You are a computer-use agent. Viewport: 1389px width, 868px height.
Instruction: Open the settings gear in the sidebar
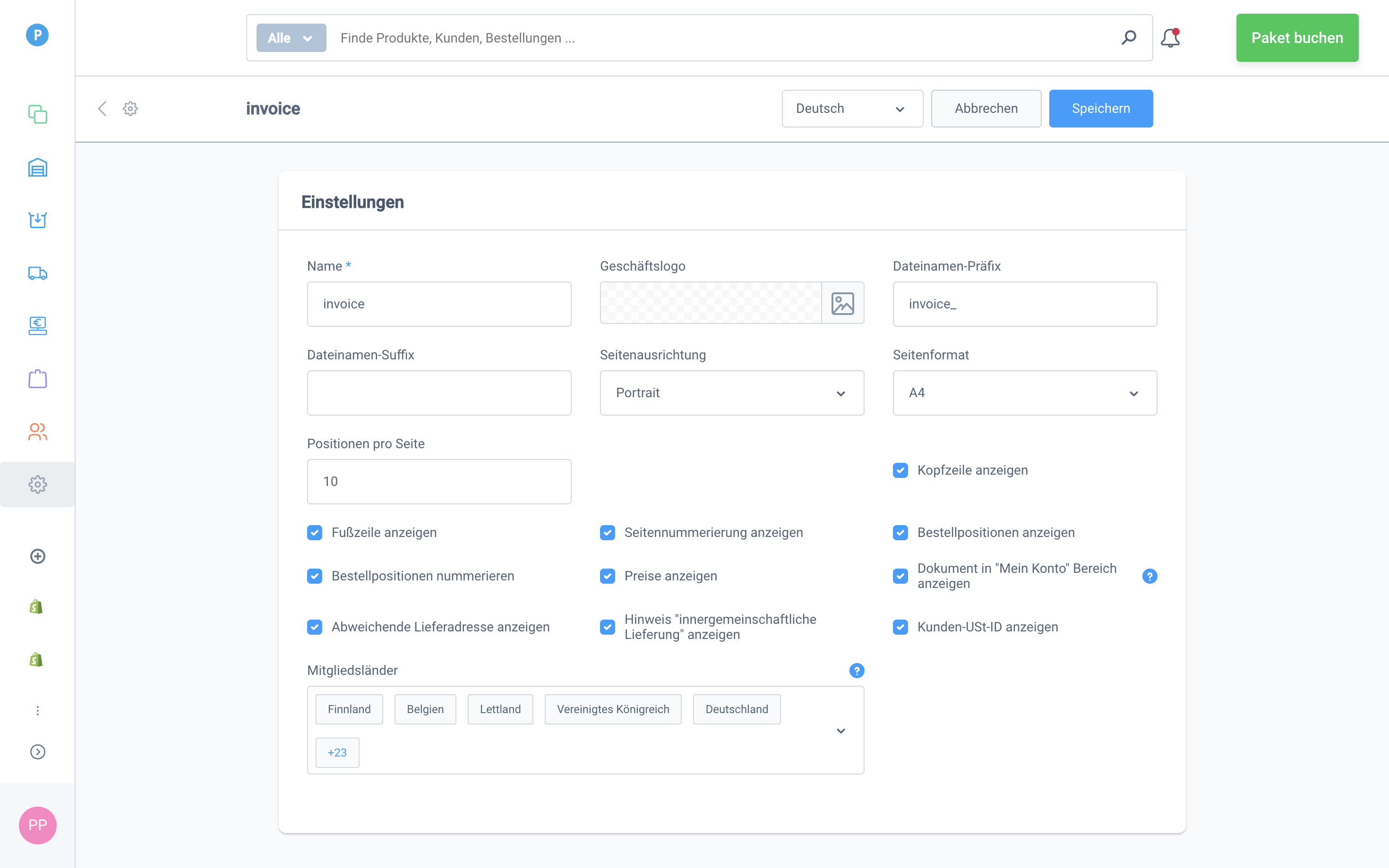click(37, 485)
